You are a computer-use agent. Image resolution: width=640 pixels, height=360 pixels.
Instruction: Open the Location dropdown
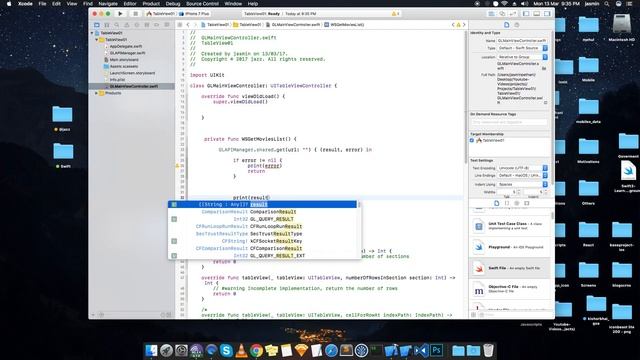coord(522,57)
